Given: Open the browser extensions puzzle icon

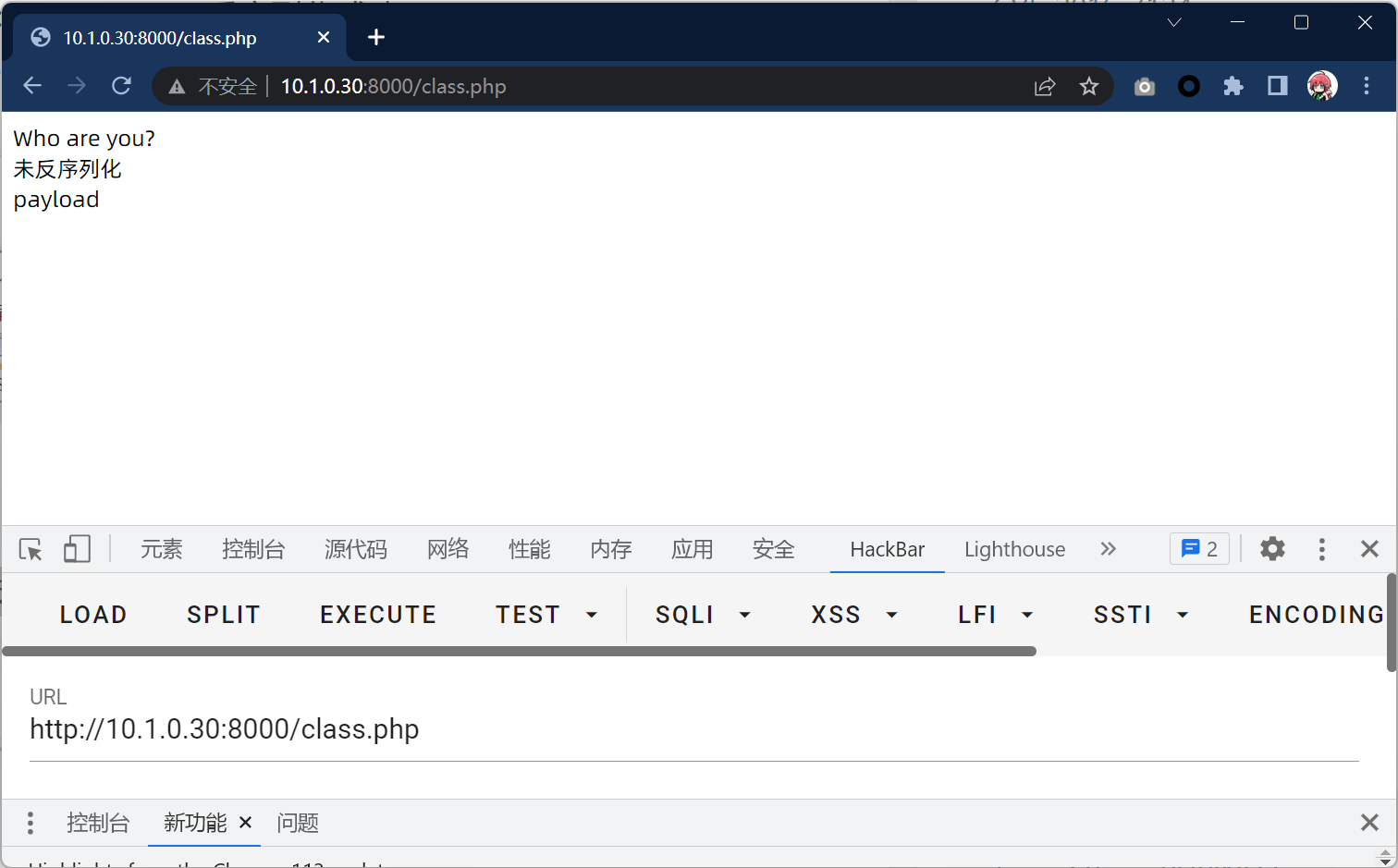Looking at the screenshot, I should point(1233,87).
